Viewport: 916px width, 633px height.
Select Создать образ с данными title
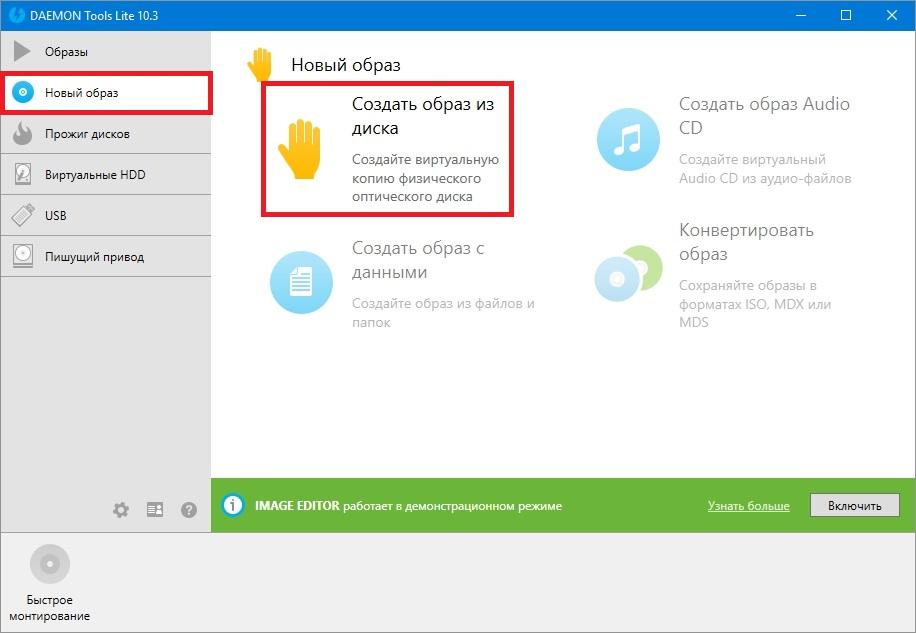pyautogui.click(x=417, y=260)
